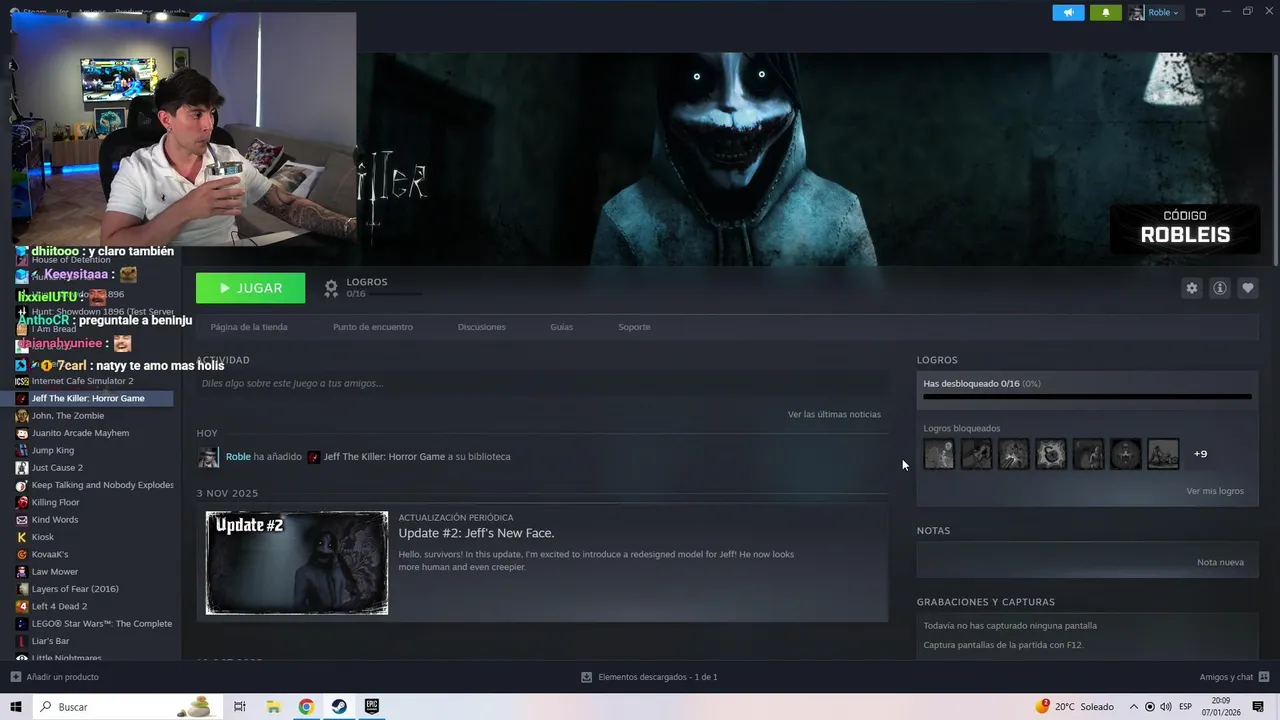
Task: Click Añadir un producto button
Action: pyautogui.click(x=54, y=677)
